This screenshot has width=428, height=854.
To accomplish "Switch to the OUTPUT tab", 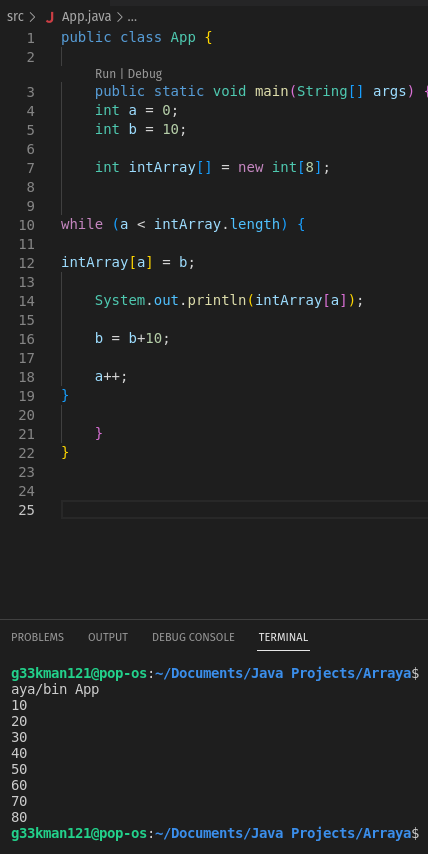I will tap(108, 637).
